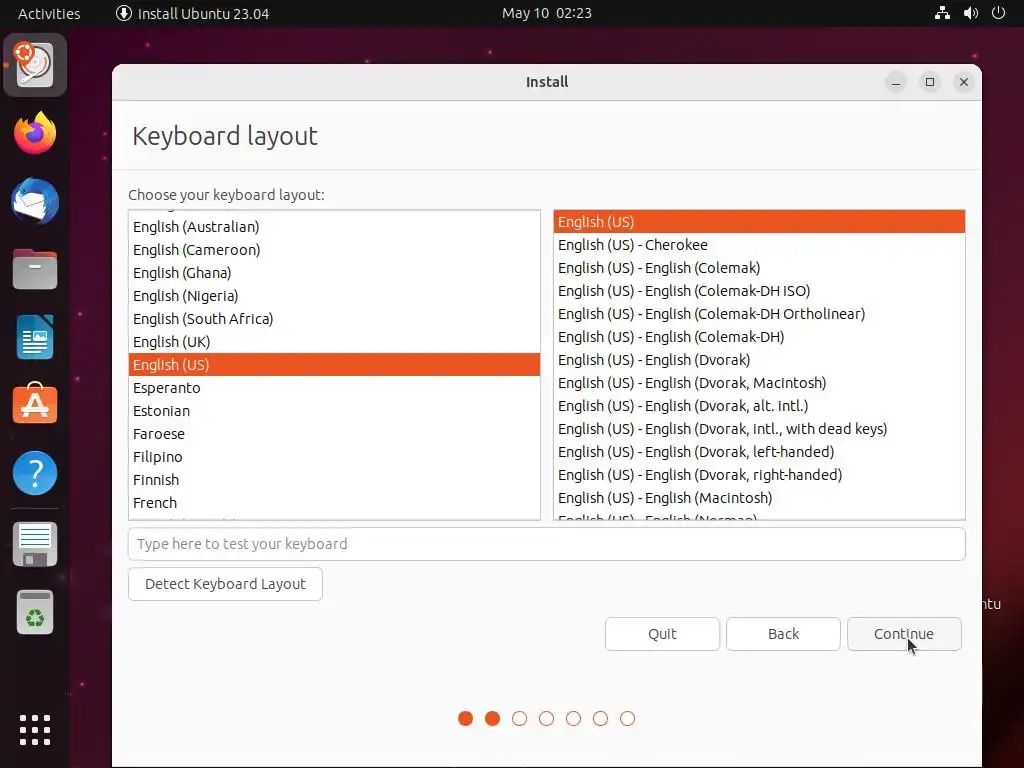
Task: Select Faroese layout
Action: coord(334,434)
